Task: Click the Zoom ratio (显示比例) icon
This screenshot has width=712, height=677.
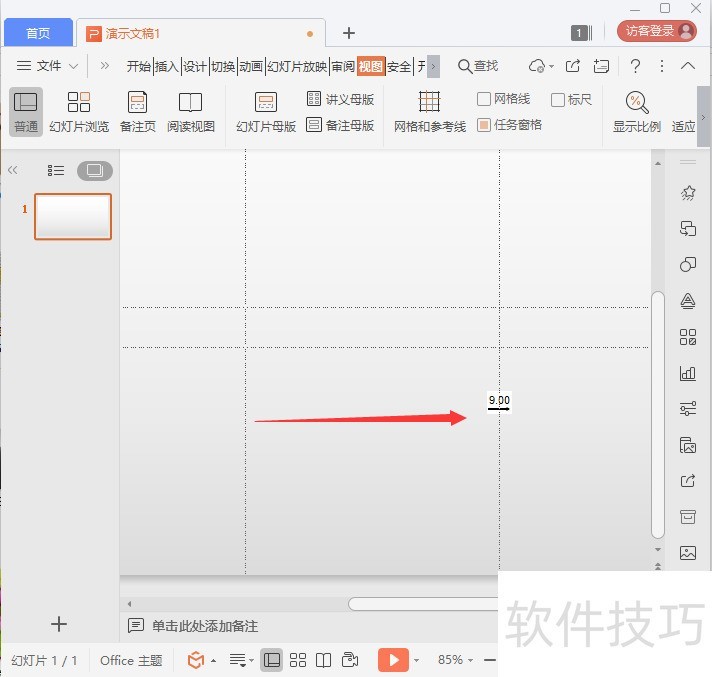Action: pyautogui.click(x=637, y=103)
